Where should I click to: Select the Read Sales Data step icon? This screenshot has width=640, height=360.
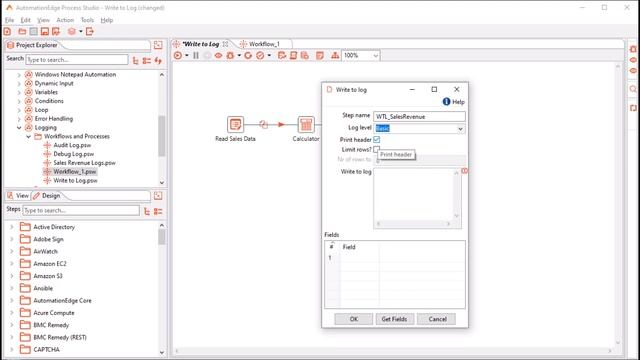236,124
